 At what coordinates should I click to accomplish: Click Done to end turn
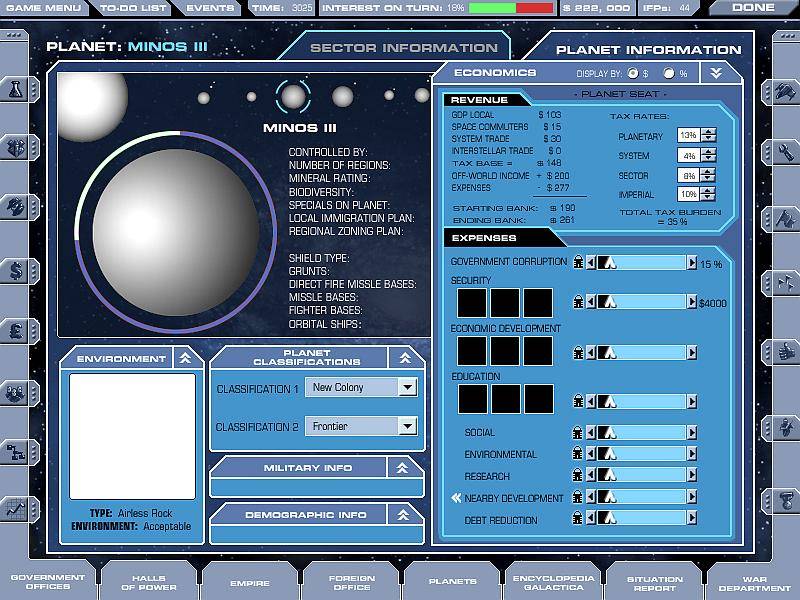click(753, 8)
